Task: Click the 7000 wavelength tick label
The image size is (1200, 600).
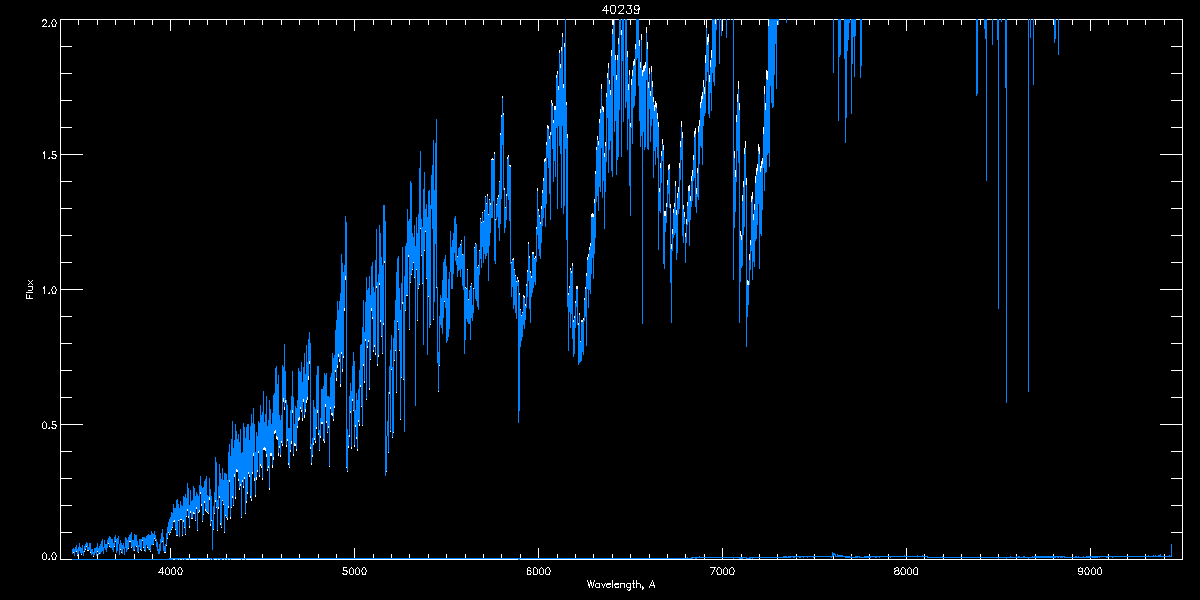Action: click(x=722, y=572)
